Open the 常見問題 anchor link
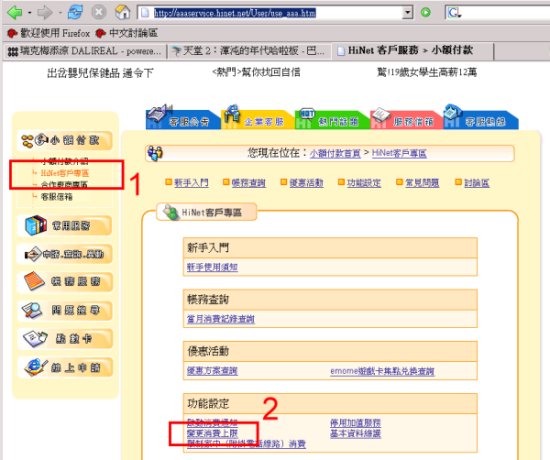Image resolution: width=550 pixels, height=460 pixels. [422, 183]
